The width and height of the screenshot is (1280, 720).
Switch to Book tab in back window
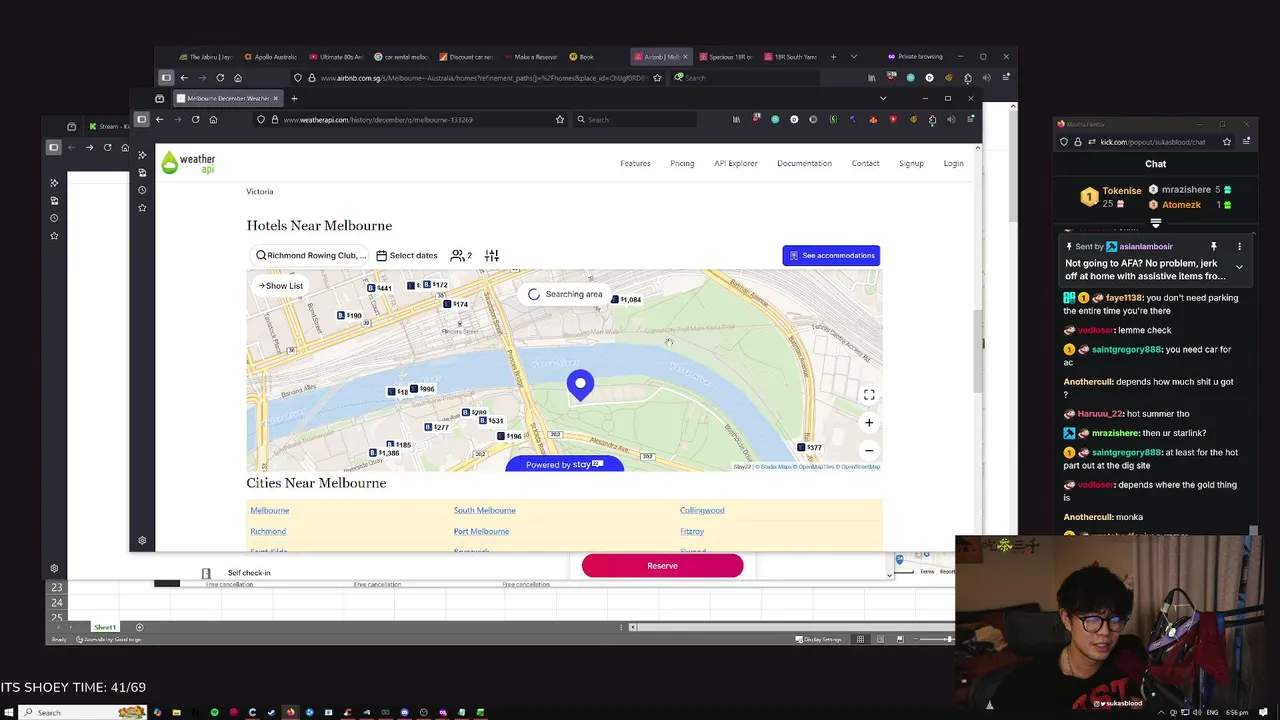click(584, 57)
